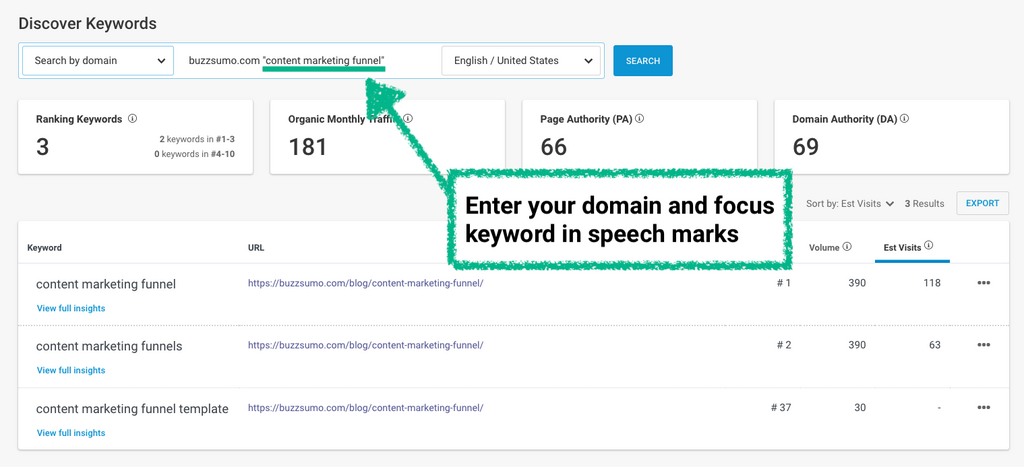Click info icon next to Ranking Keywords
Viewport: 1024px width, 467px height.
tap(133, 119)
